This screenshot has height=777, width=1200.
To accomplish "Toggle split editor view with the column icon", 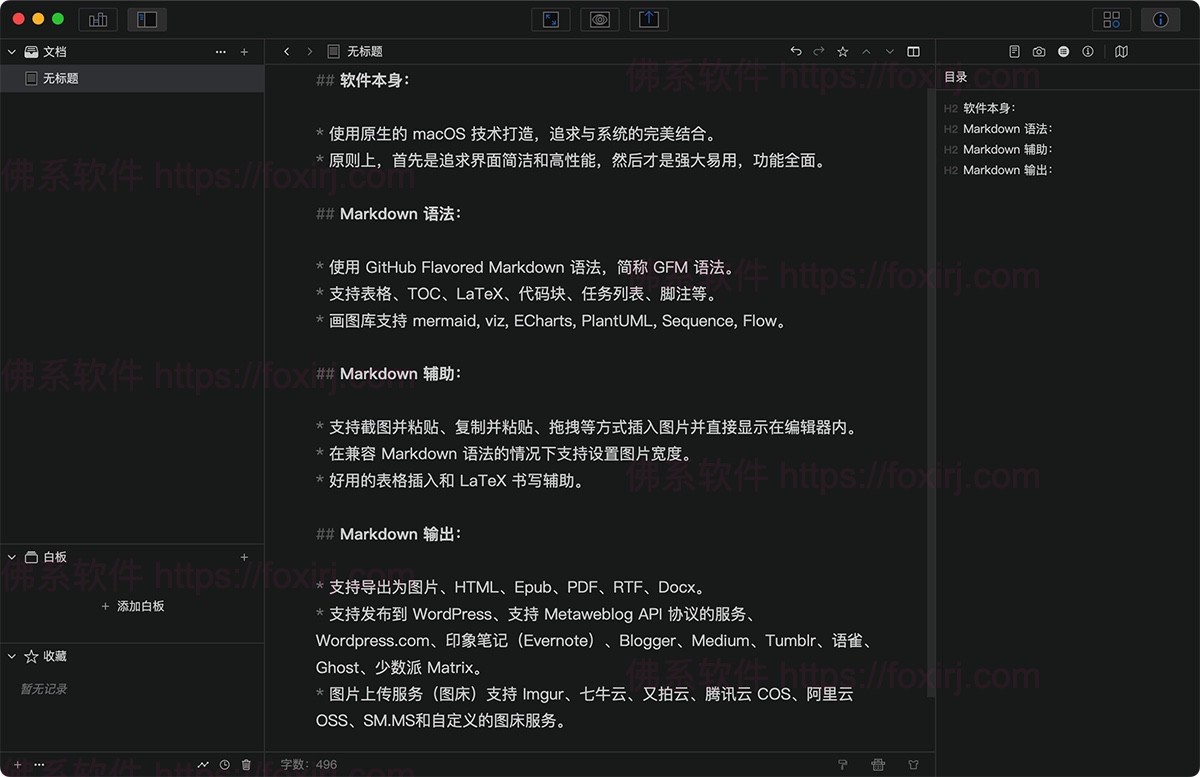I will pos(913,51).
